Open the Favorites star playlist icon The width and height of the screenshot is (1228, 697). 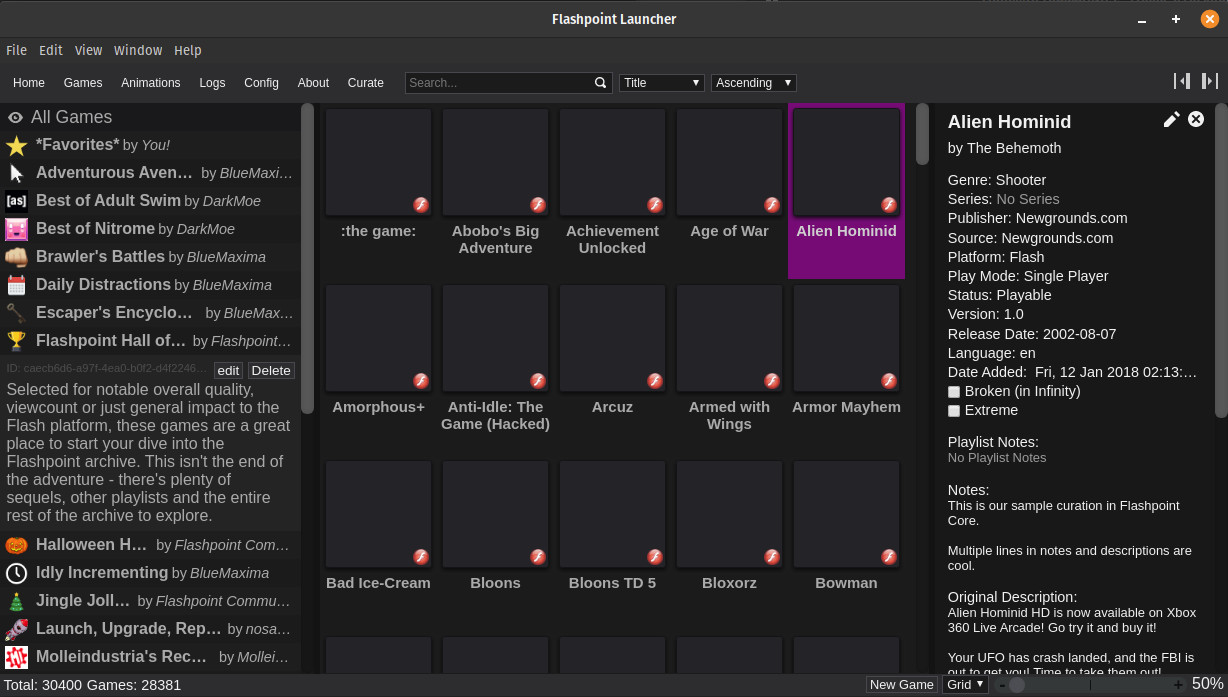[16, 145]
